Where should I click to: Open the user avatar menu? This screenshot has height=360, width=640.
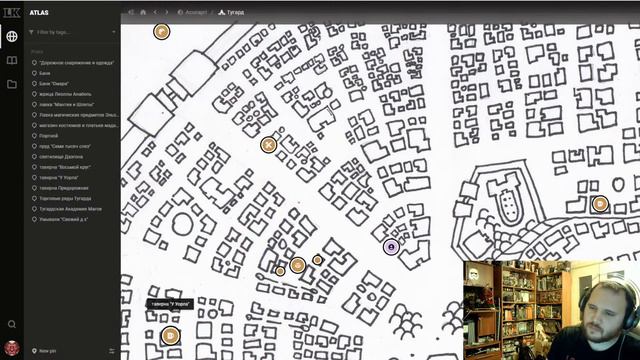coord(12,348)
